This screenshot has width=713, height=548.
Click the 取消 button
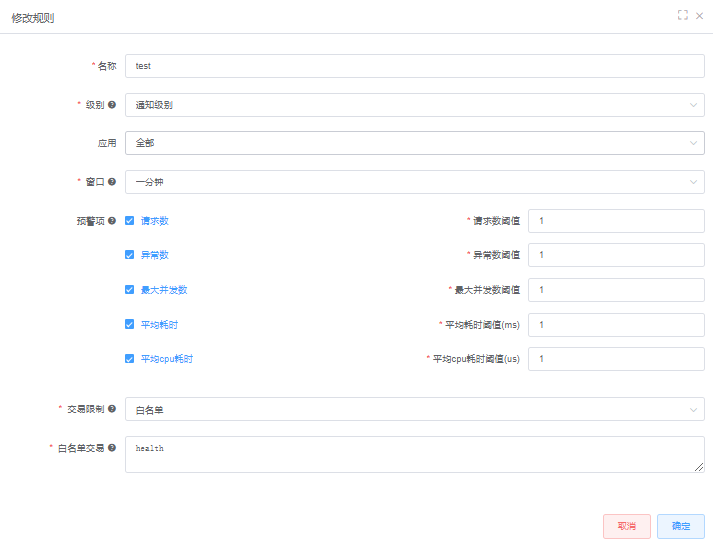coord(627,526)
